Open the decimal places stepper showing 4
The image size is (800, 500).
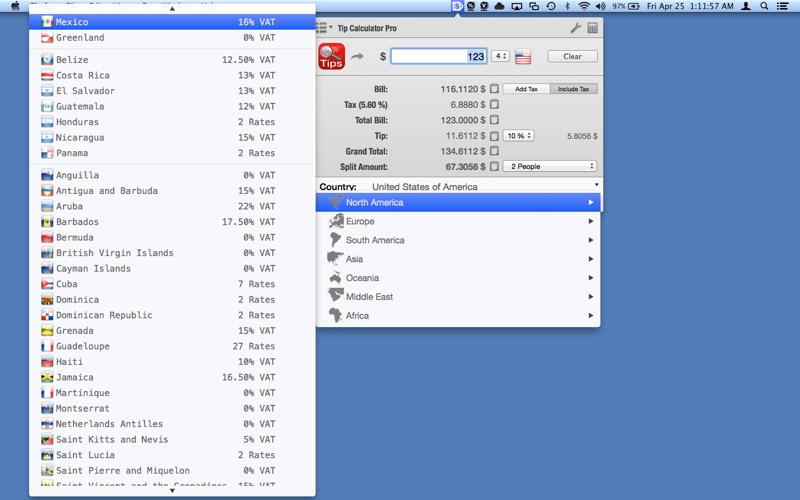[x=500, y=56]
